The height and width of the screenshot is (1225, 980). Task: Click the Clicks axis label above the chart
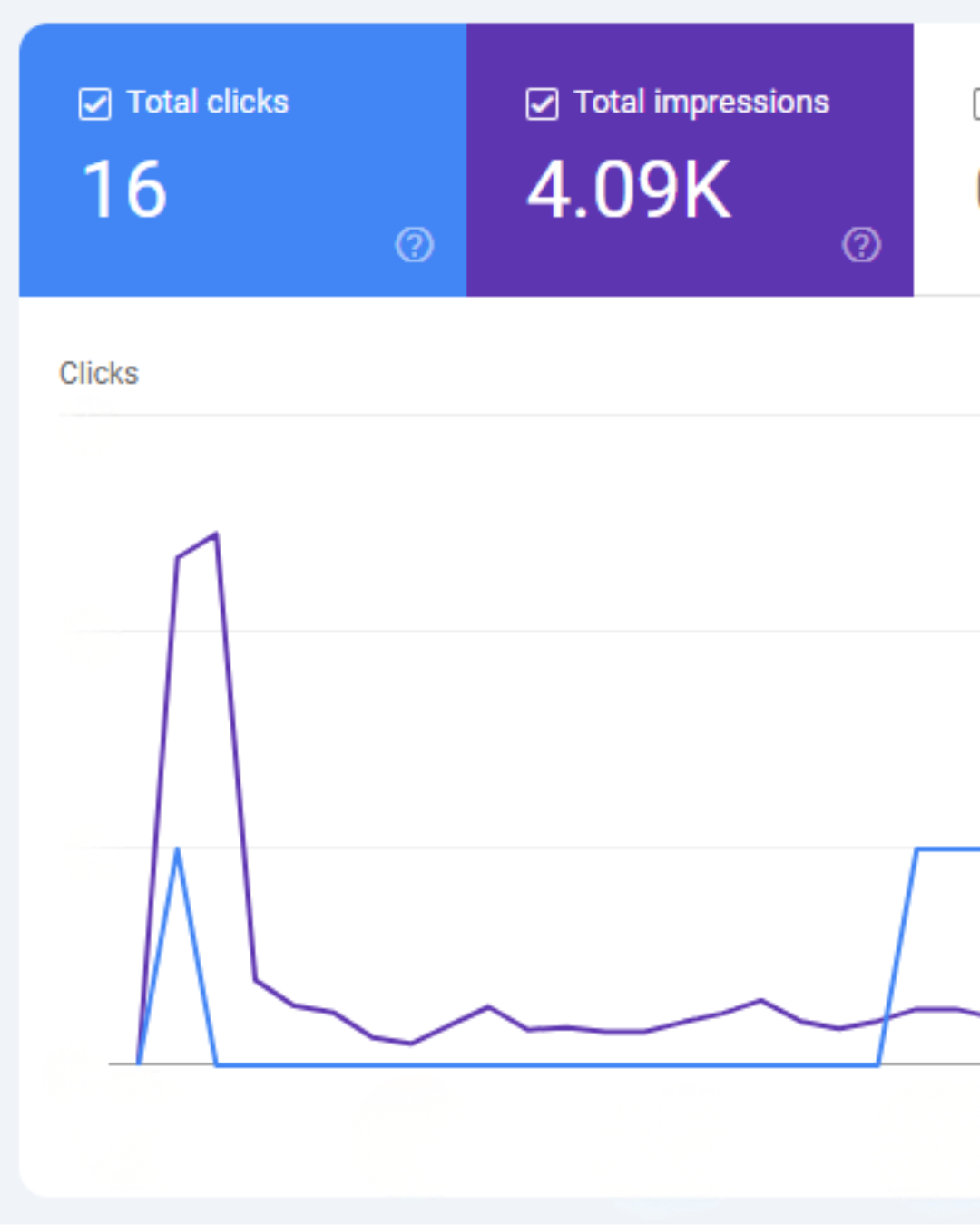pos(98,372)
